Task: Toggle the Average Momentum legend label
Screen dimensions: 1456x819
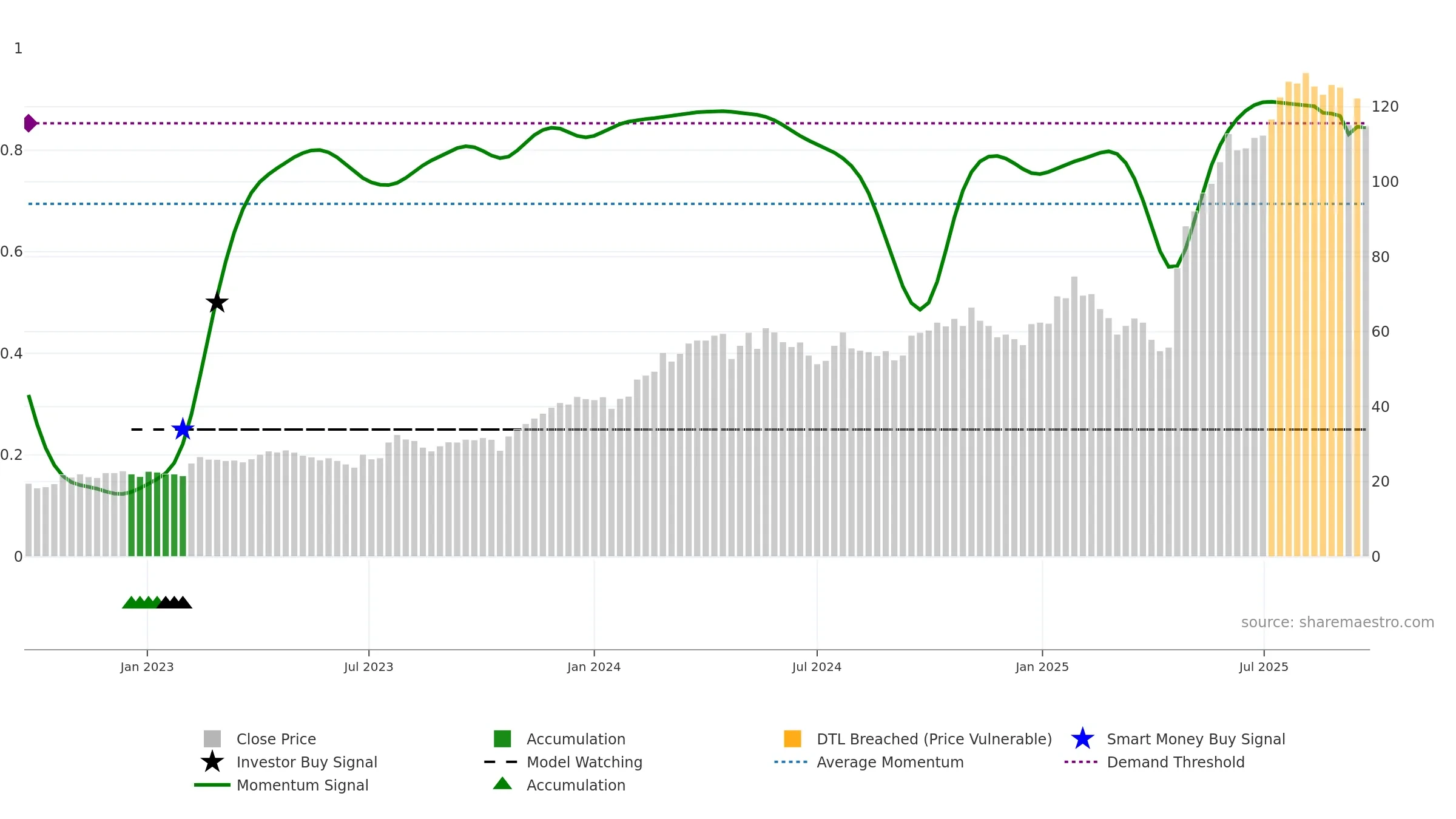Action: 890,762
